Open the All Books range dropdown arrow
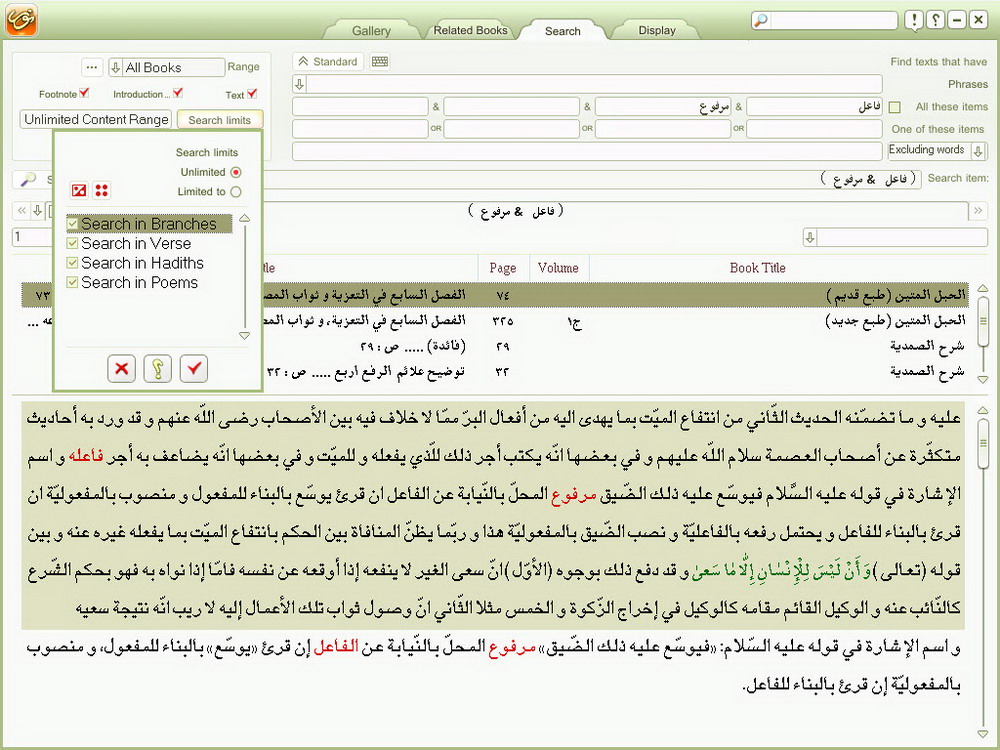Viewport: 1000px width, 750px height. [115, 67]
